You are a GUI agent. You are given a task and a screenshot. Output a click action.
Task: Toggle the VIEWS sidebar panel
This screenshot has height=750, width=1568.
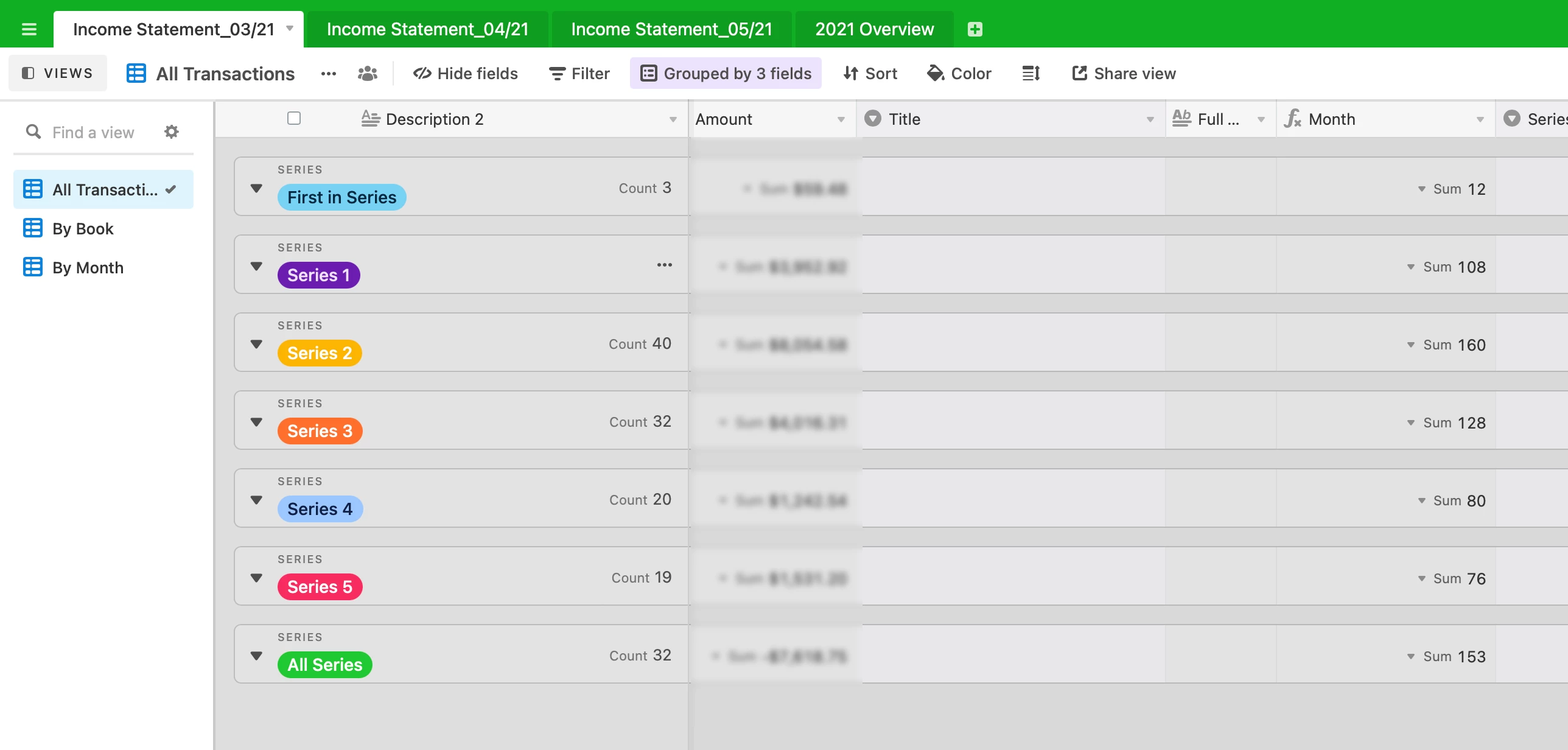(57, 73)
